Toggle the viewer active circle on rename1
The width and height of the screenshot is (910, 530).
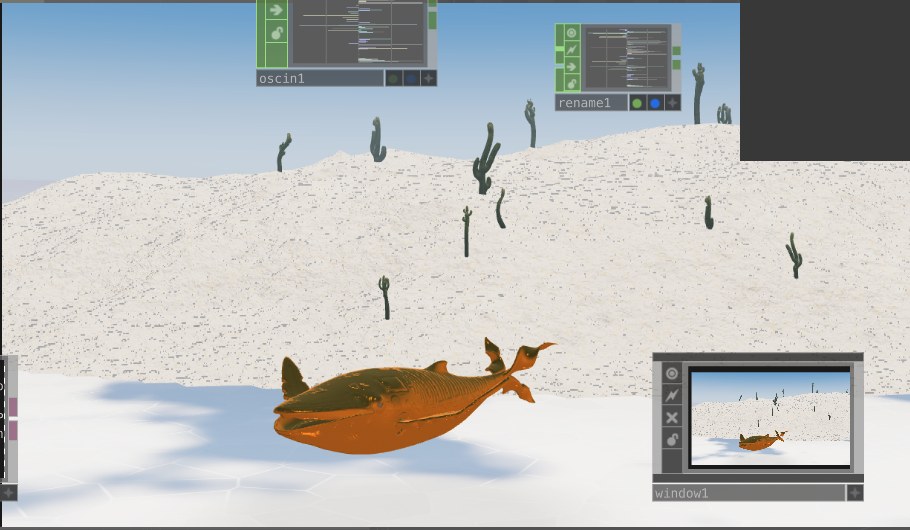(572, 33)
